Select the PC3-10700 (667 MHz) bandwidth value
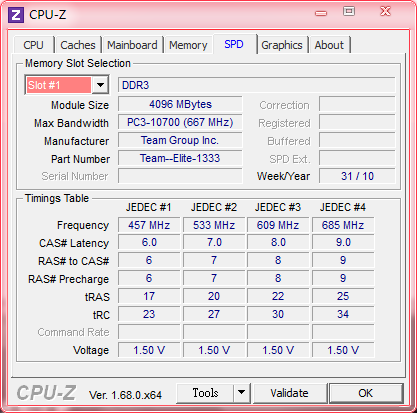The image size is (417, 413). 180,122
